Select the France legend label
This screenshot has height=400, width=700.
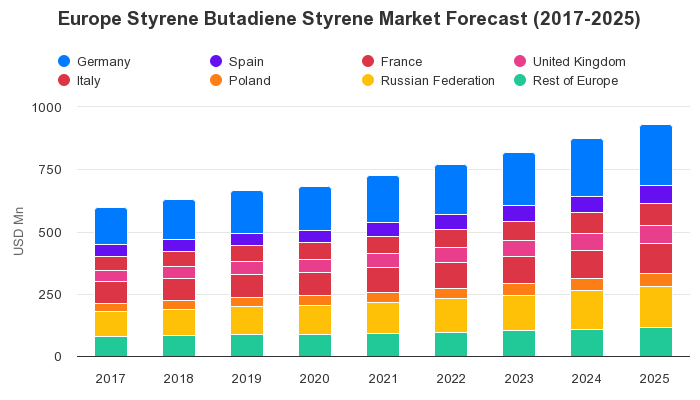click(401, 62)
